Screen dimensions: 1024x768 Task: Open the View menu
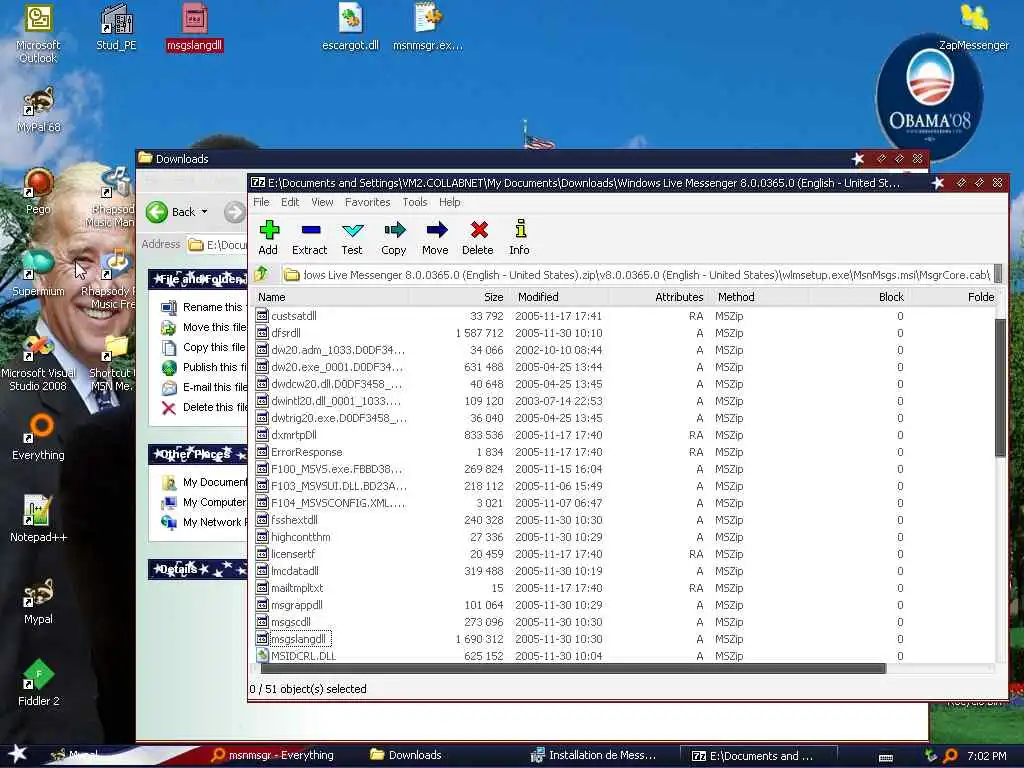[x=322, y=202]
